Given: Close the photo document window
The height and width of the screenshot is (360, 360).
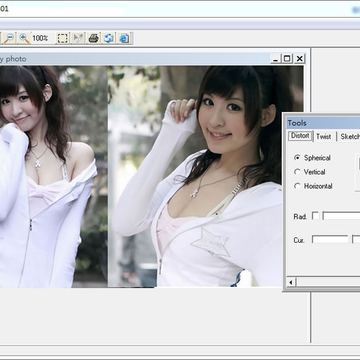Looking at the screenshot, I should [x=300, y=59].
